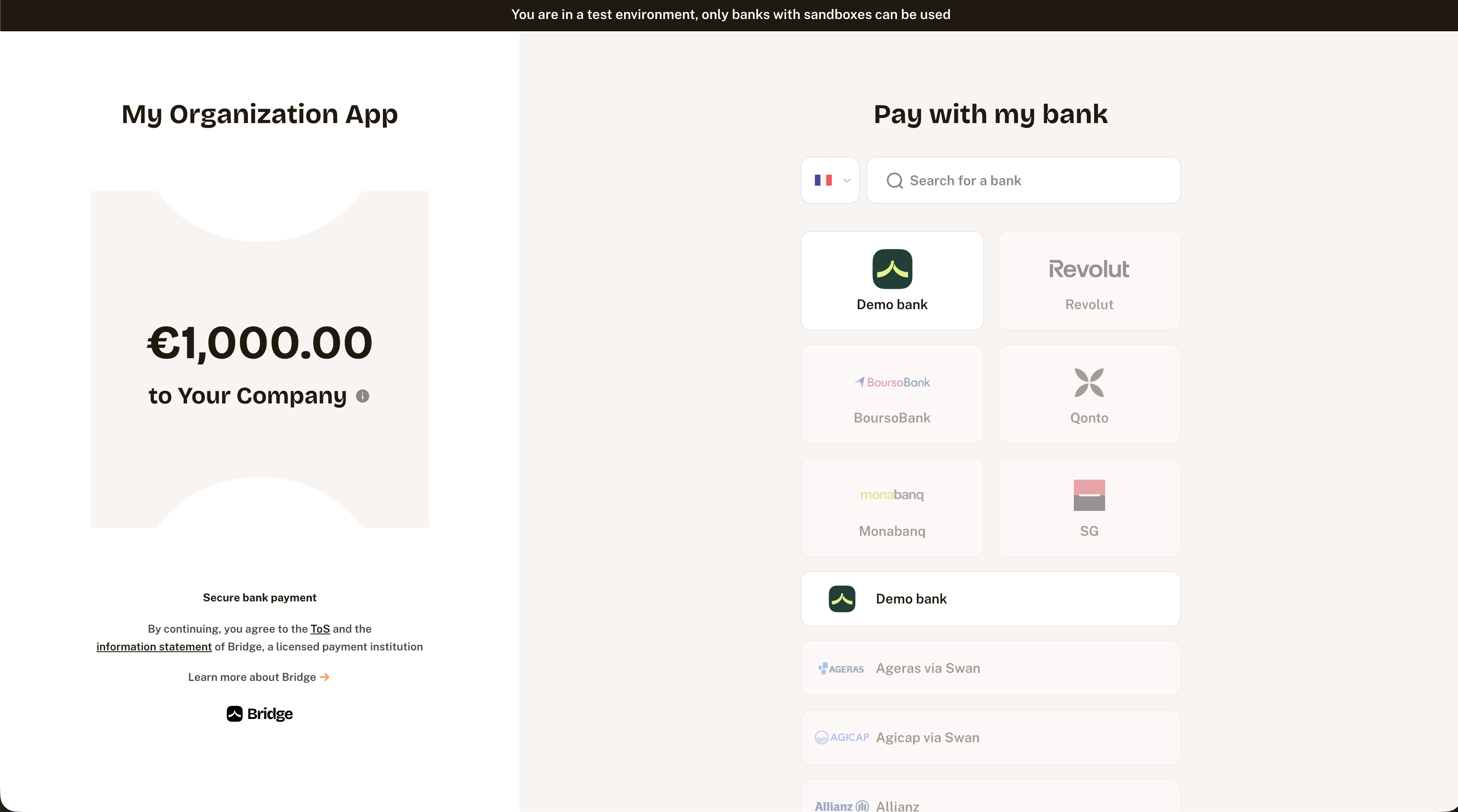Select the Revolut bank tile

(x=1089, y=281)
